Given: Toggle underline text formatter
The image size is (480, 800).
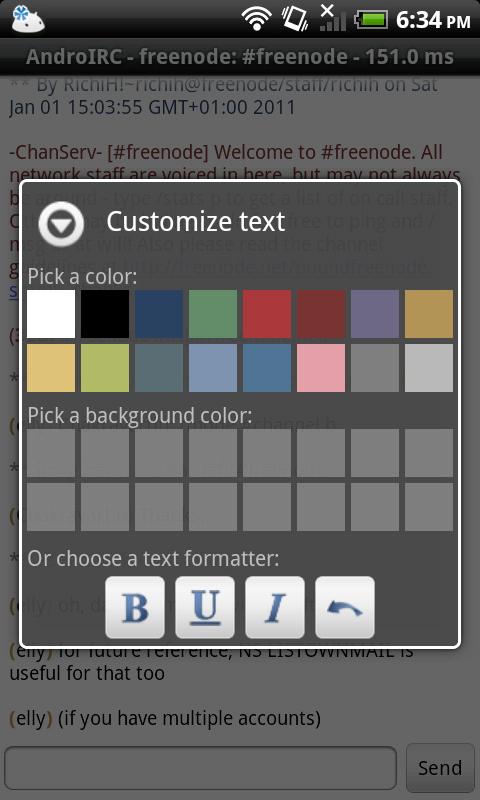Looking at the screenshot, I should [x=205, y=607].
